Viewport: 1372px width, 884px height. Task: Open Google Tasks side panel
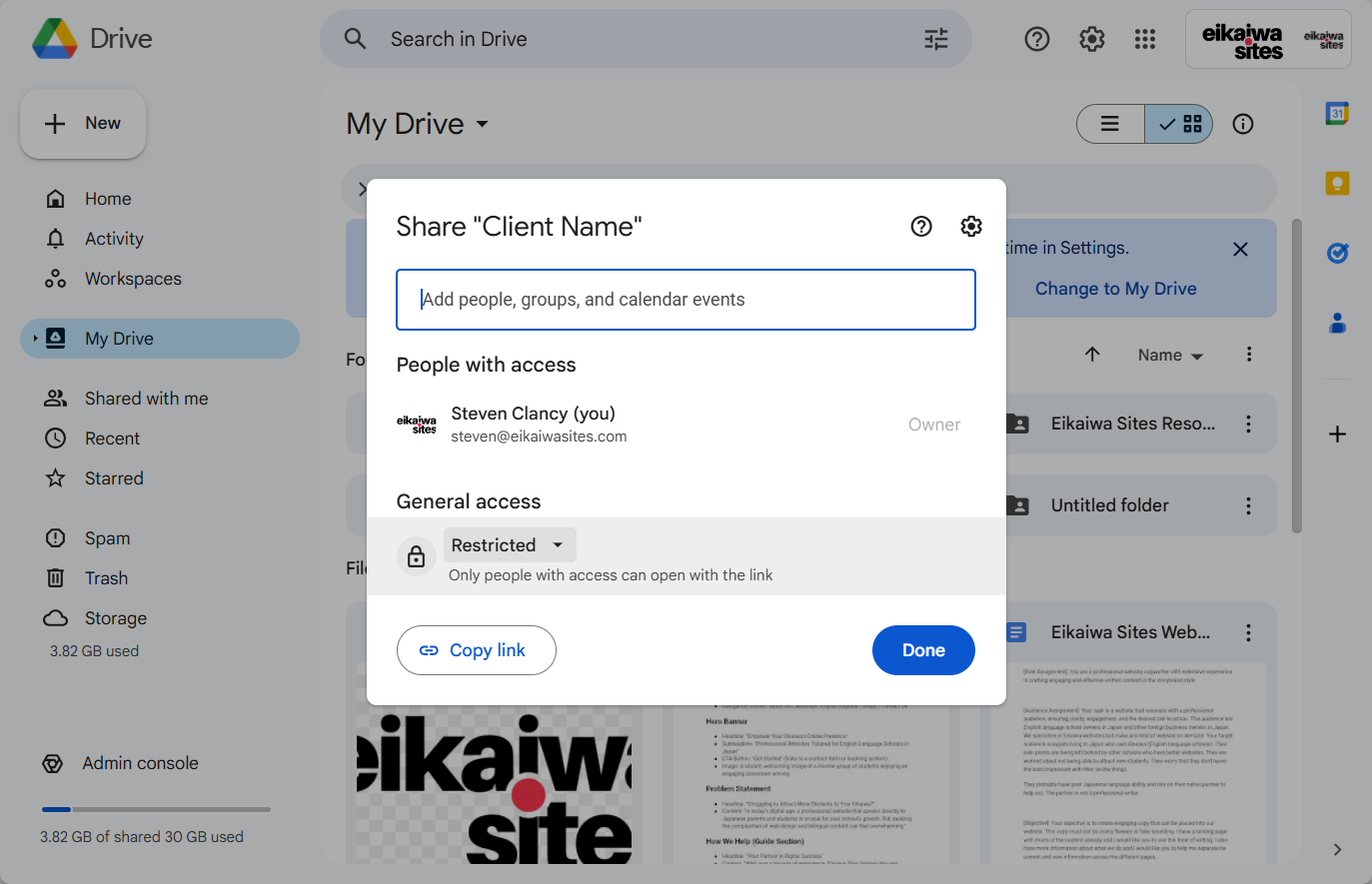pyautogui.click(x=1337, y=253)
